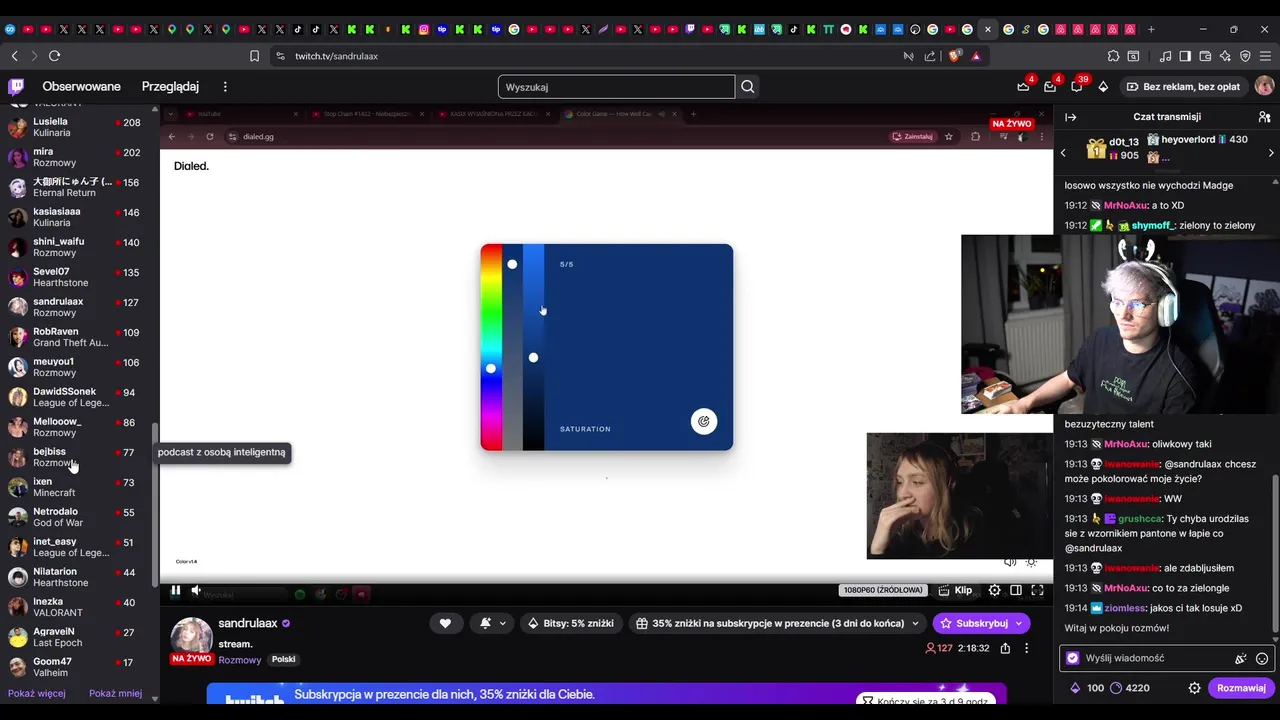Show next gift leaderboard entry
Image resolution: width=1280 pixels, height=720 pixels.
click(x=1271, y=153)
